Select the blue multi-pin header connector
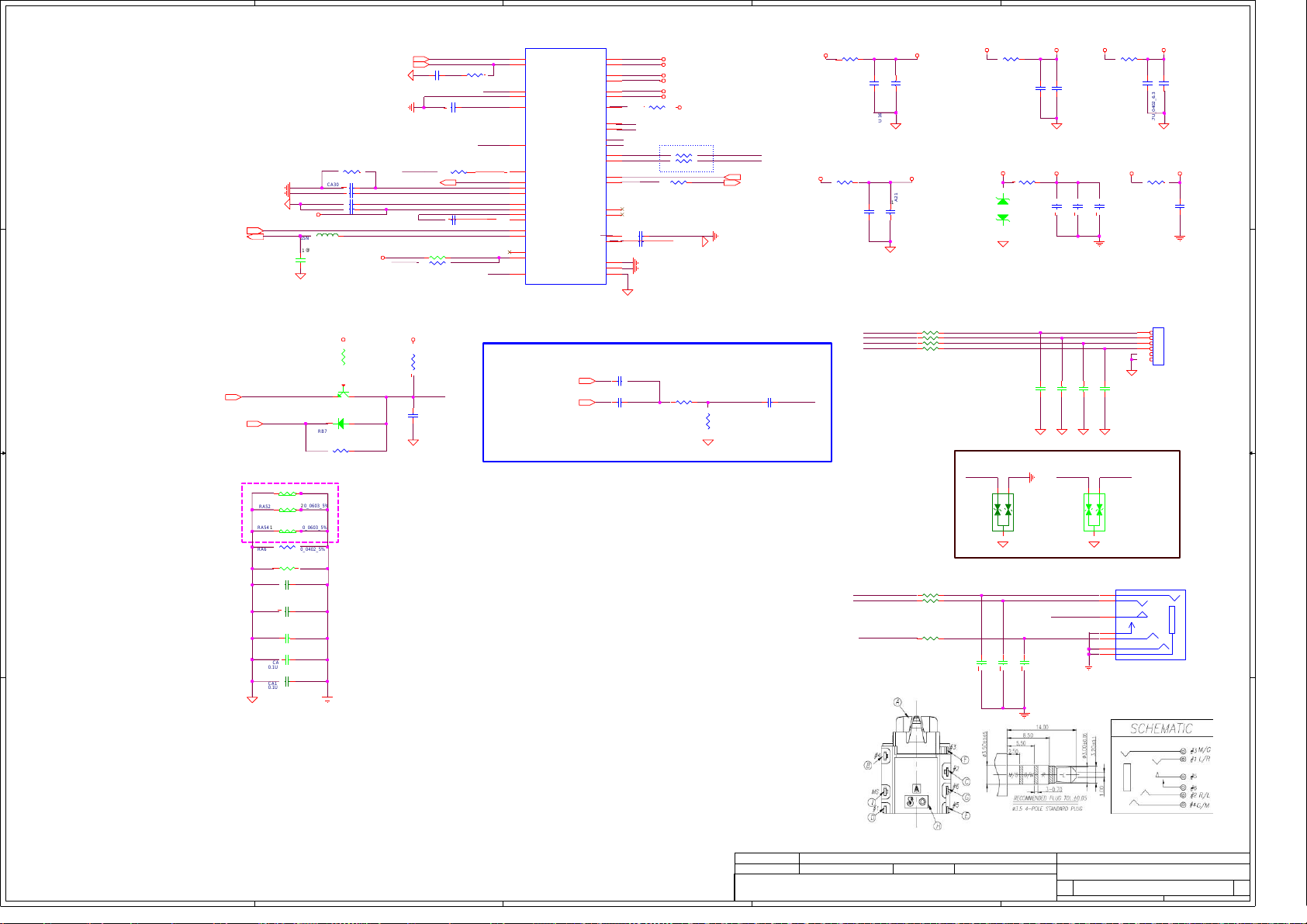This screenshot has height=924, width=1307. click(x=1158, y=346)
